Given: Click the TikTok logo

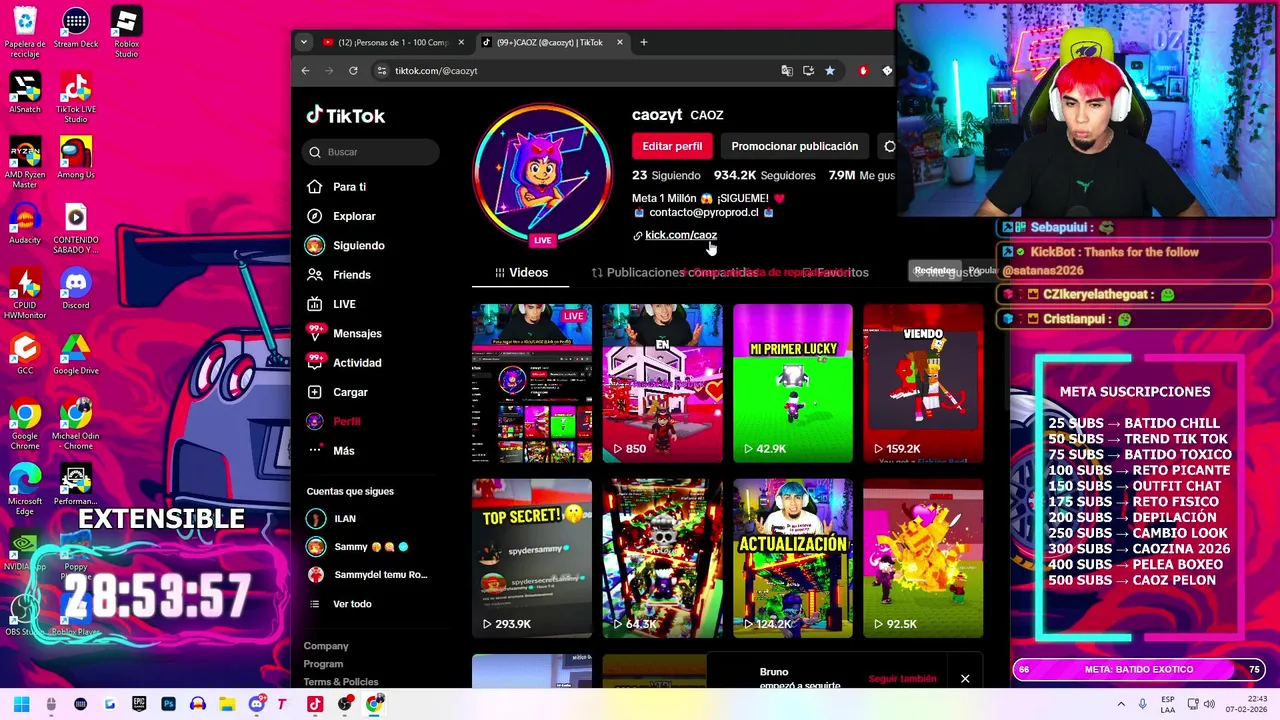Looking at the screenshot, I should pos(346,115).
